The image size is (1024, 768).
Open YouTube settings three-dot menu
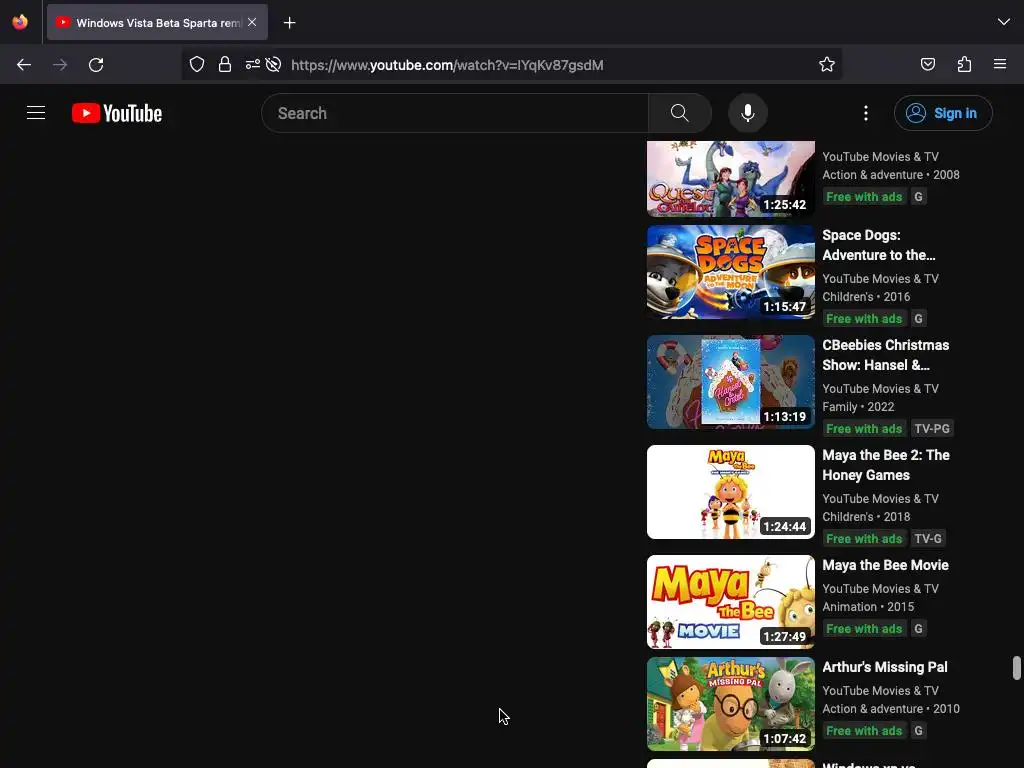point(866,113)
